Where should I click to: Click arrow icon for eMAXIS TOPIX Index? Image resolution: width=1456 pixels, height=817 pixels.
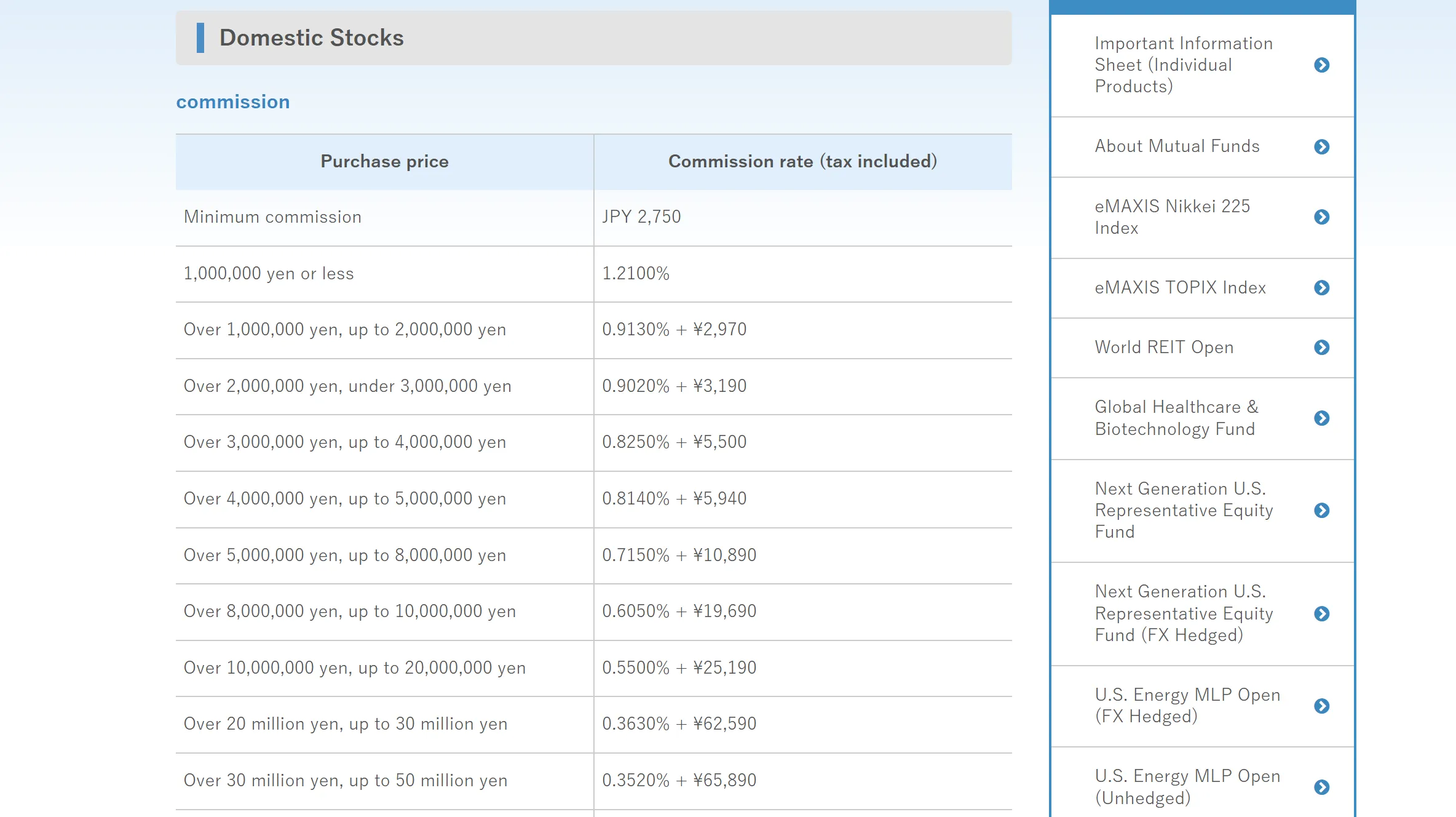pyautogui.click(x=1321, y=287)
